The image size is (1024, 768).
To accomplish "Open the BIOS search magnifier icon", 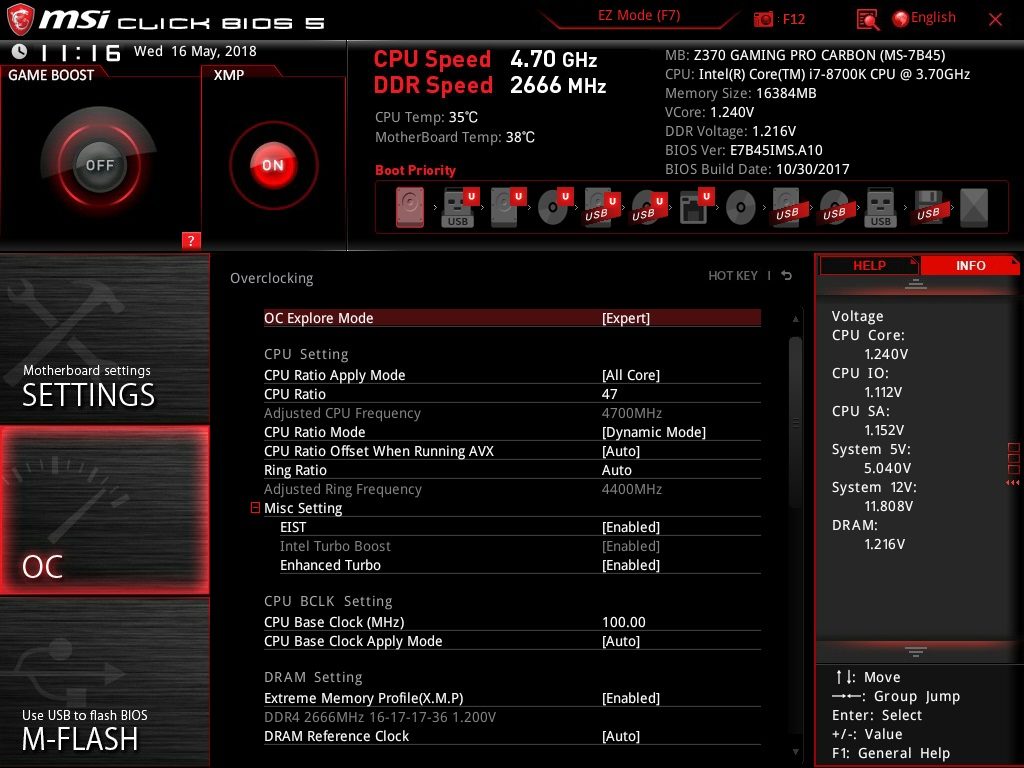I will pos(868,19).
